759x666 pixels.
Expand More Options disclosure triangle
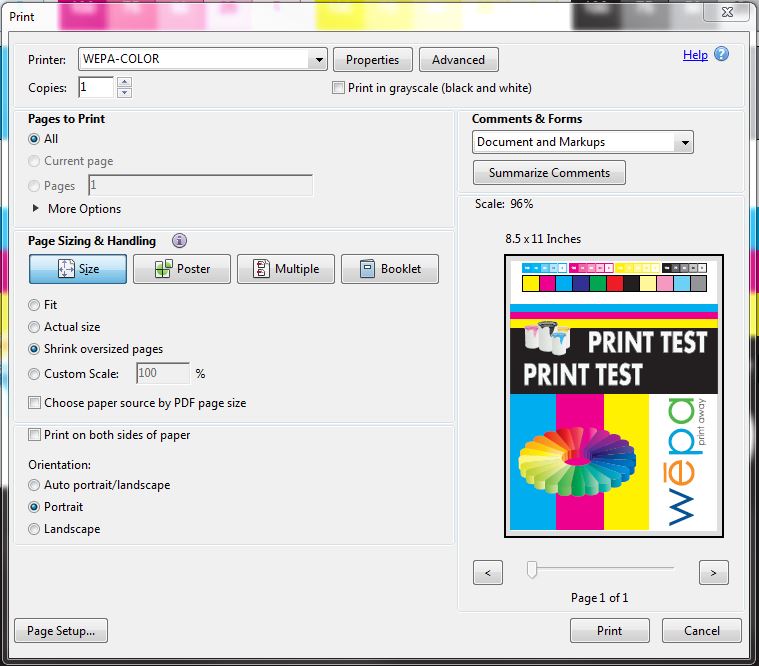37,209
